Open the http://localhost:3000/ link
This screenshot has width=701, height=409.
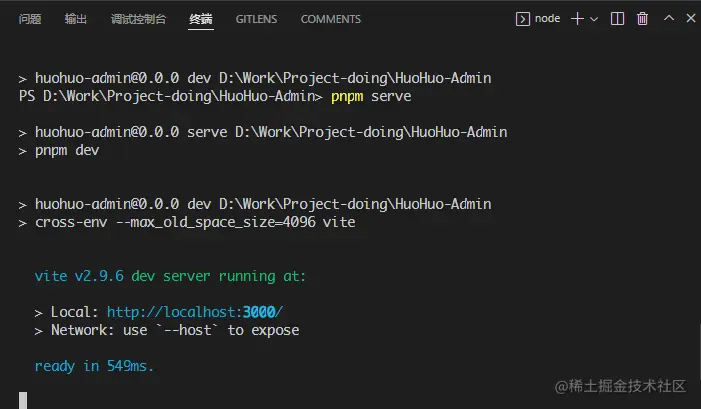pyautogui.click(x=195, y=312)
